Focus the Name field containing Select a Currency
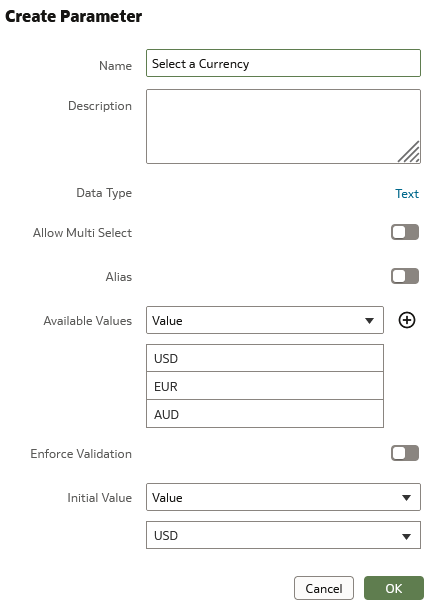 point(283,63)
